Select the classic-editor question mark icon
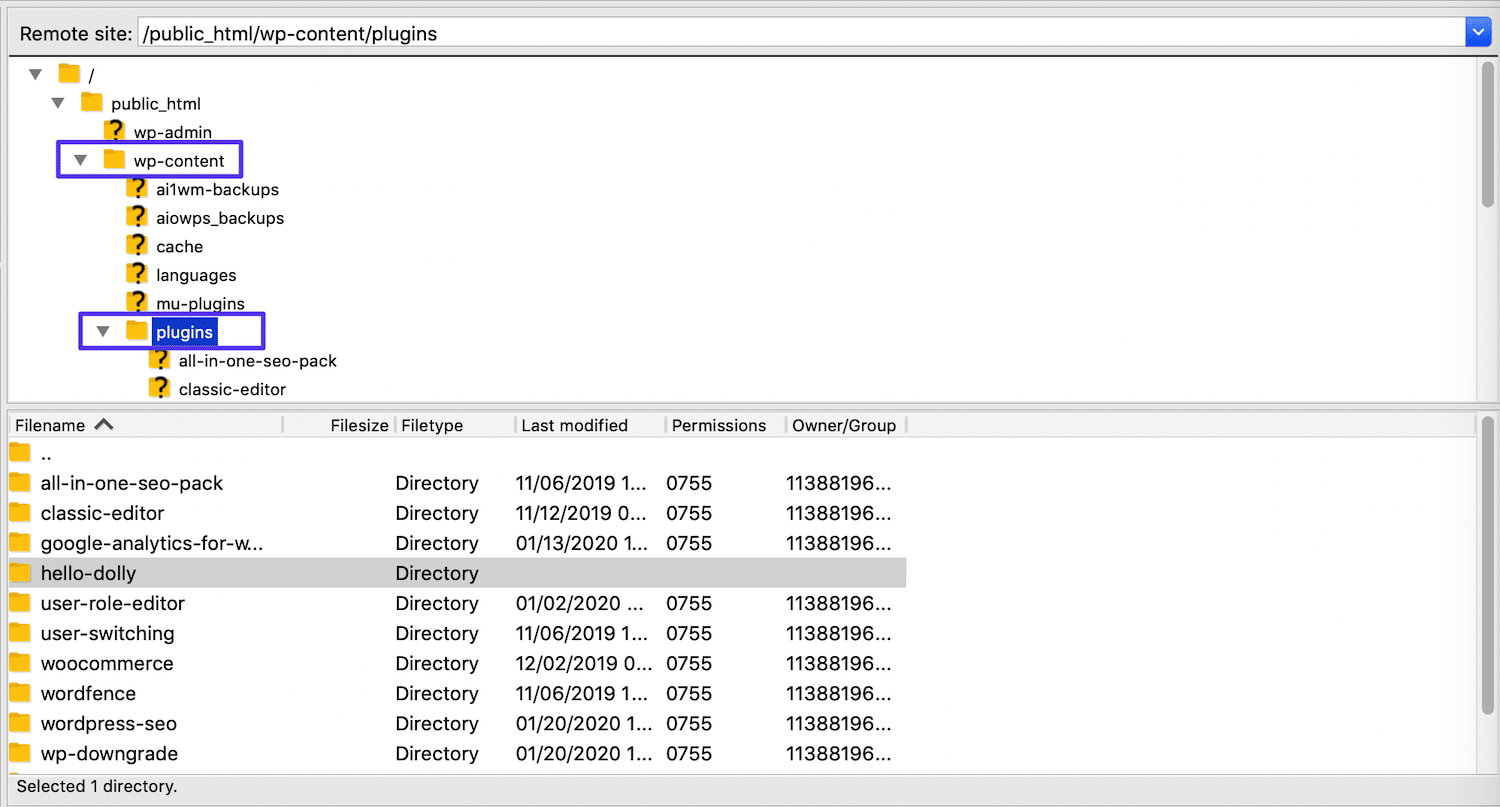The height and width of the screenshot is (807, 1500). click(160, 389)
